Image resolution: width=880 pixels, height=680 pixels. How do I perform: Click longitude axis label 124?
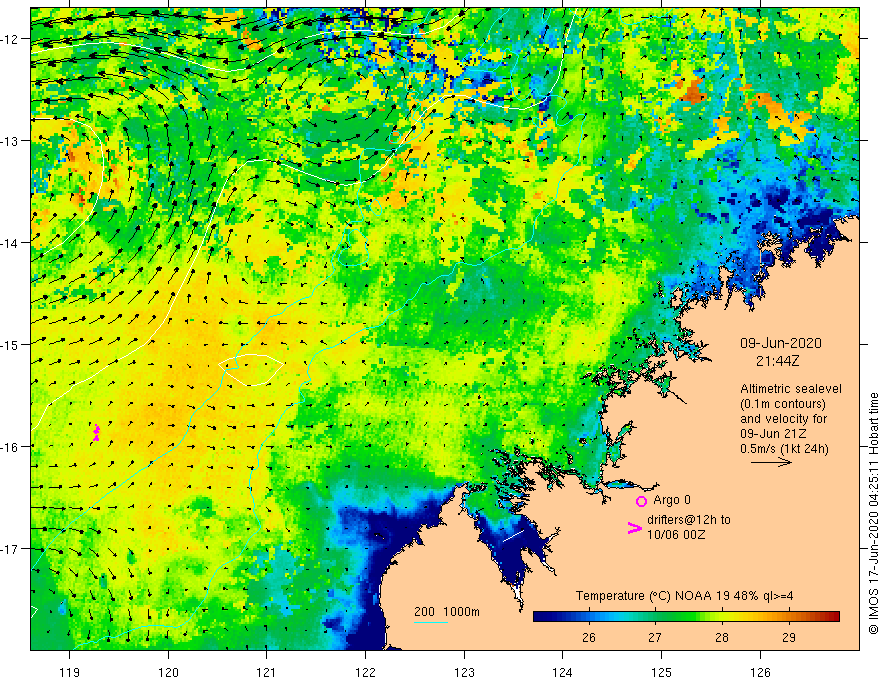(563, 672)
